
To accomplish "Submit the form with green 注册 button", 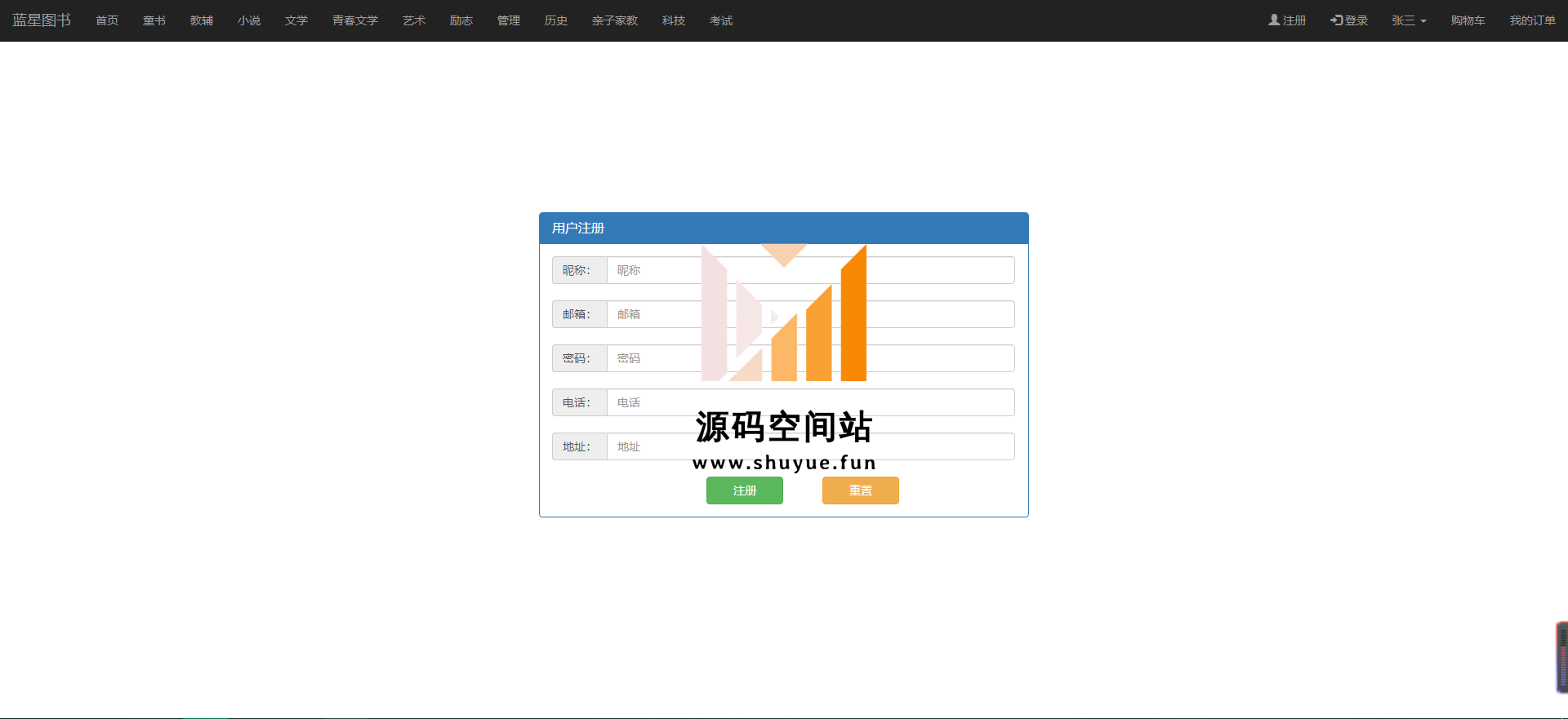I will point(745,490).
